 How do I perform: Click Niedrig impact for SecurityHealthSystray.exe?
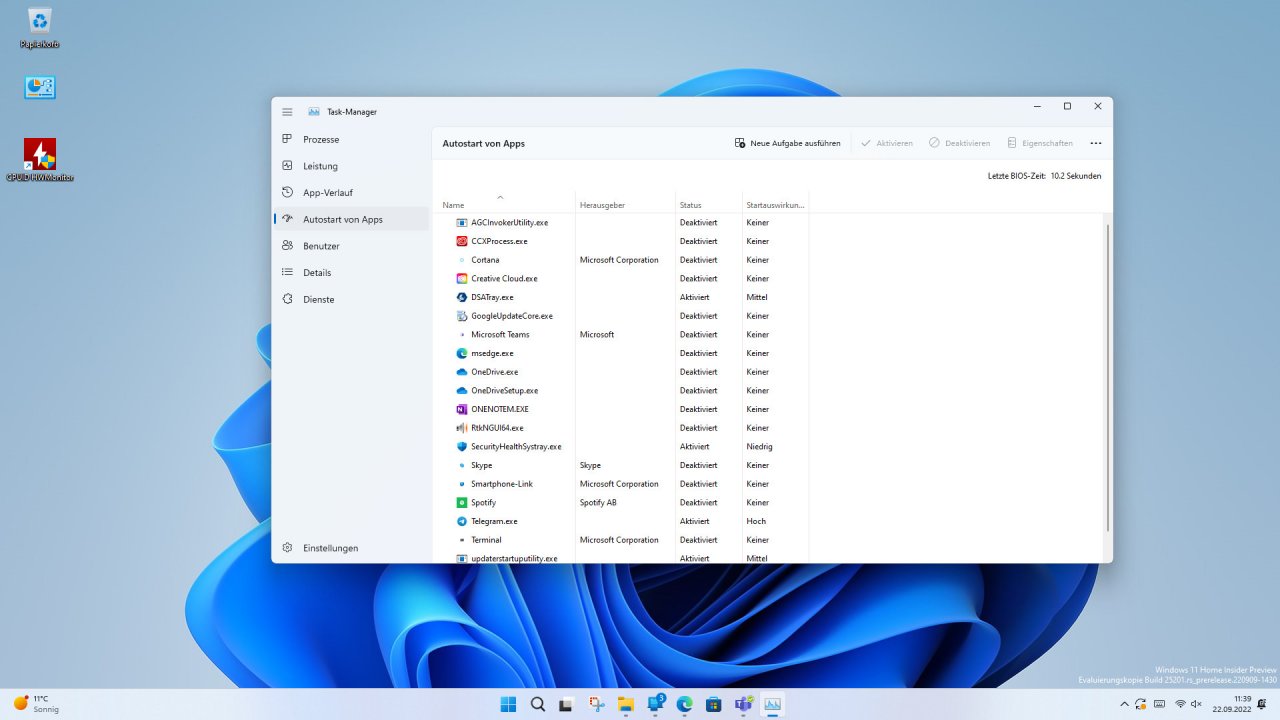(x=759, y=446)
